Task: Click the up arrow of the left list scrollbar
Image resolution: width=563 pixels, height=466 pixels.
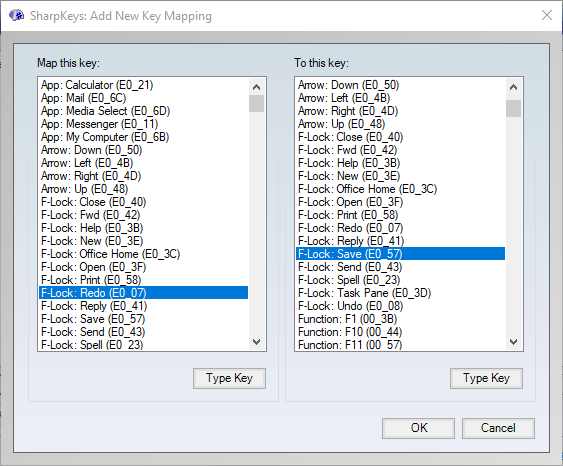Action: [x=256, y=87]
